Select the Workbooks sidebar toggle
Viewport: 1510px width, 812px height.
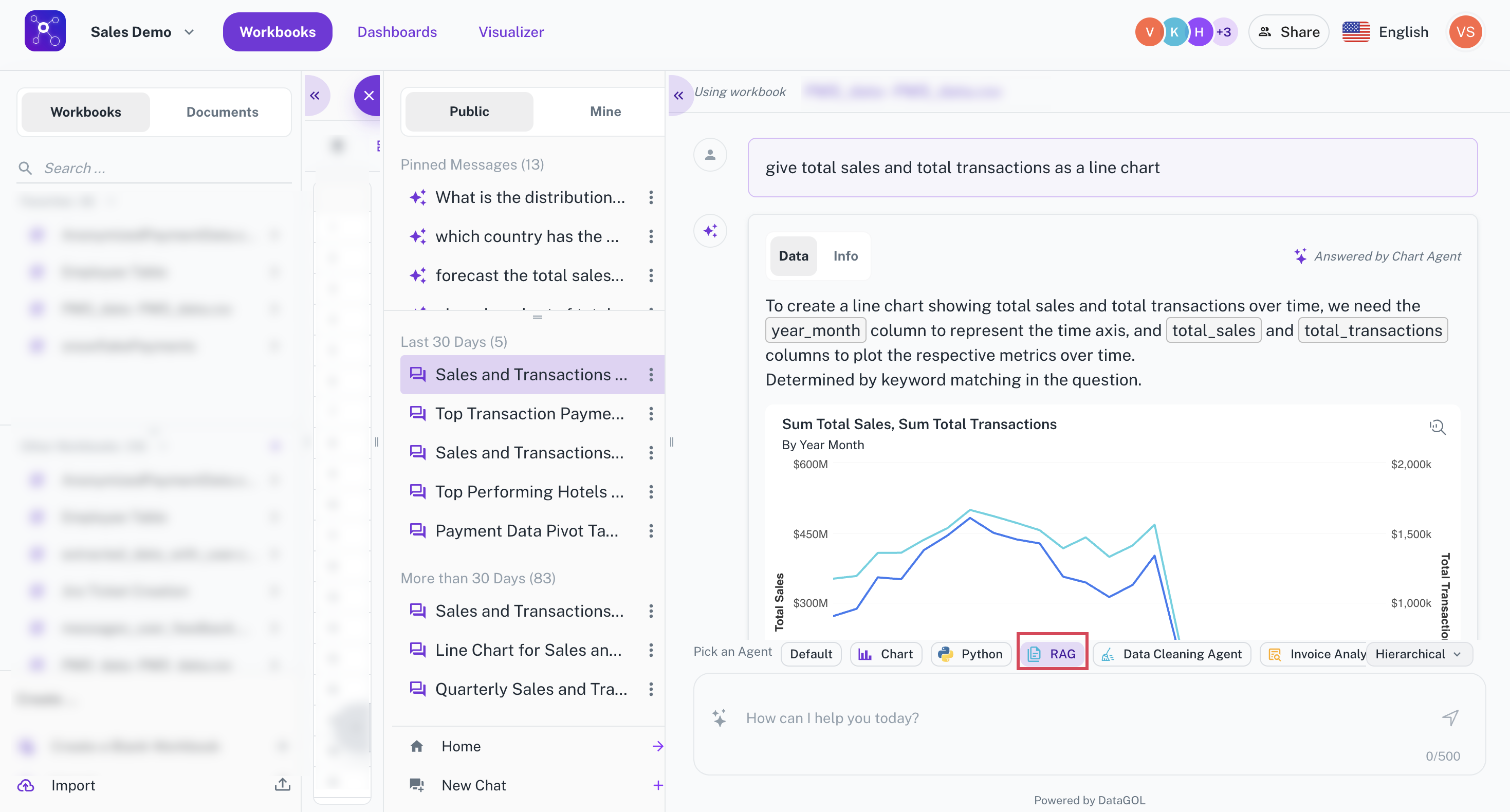86,112
